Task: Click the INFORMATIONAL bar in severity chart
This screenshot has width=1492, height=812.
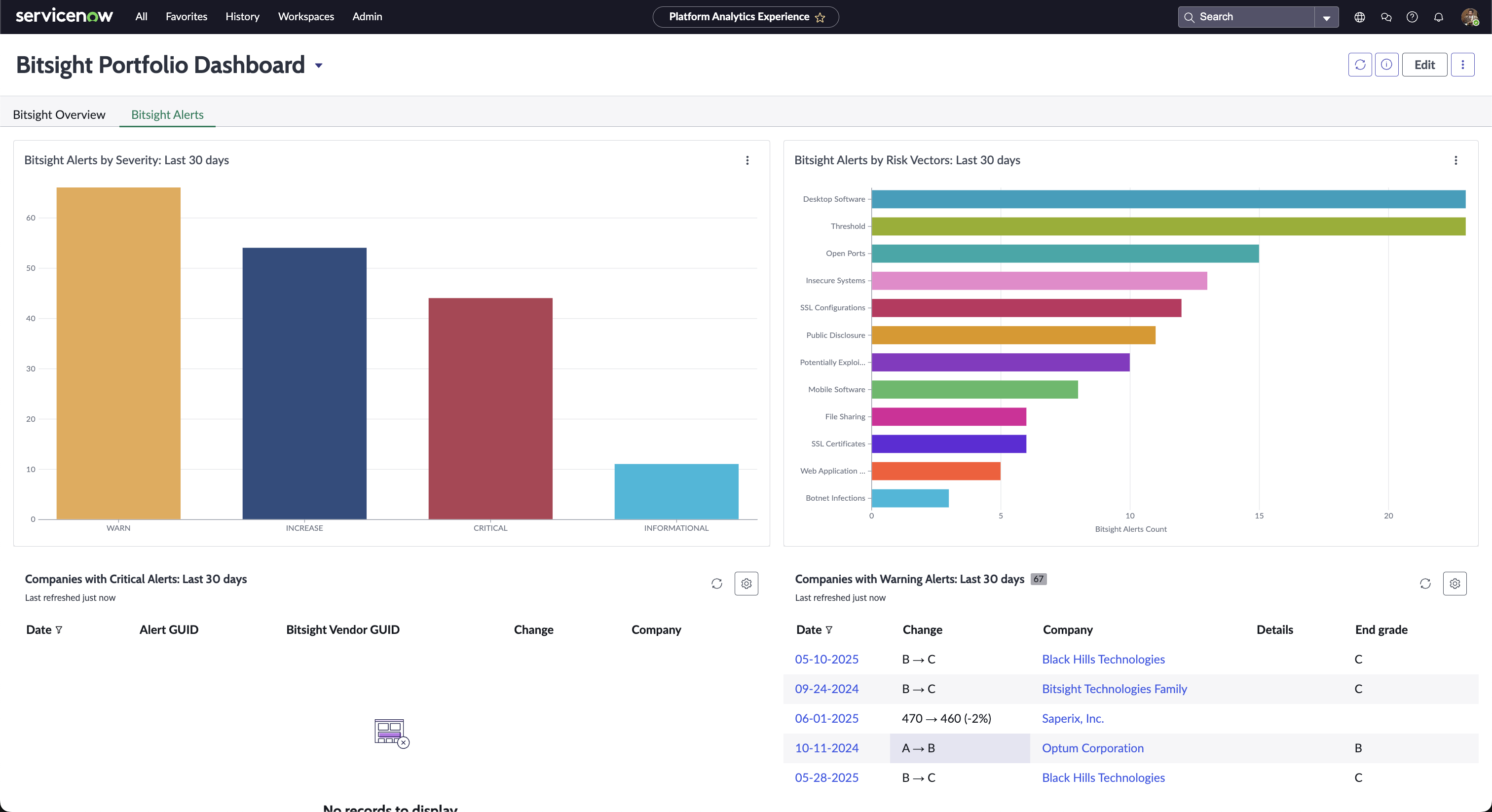Action: [676, 491]
